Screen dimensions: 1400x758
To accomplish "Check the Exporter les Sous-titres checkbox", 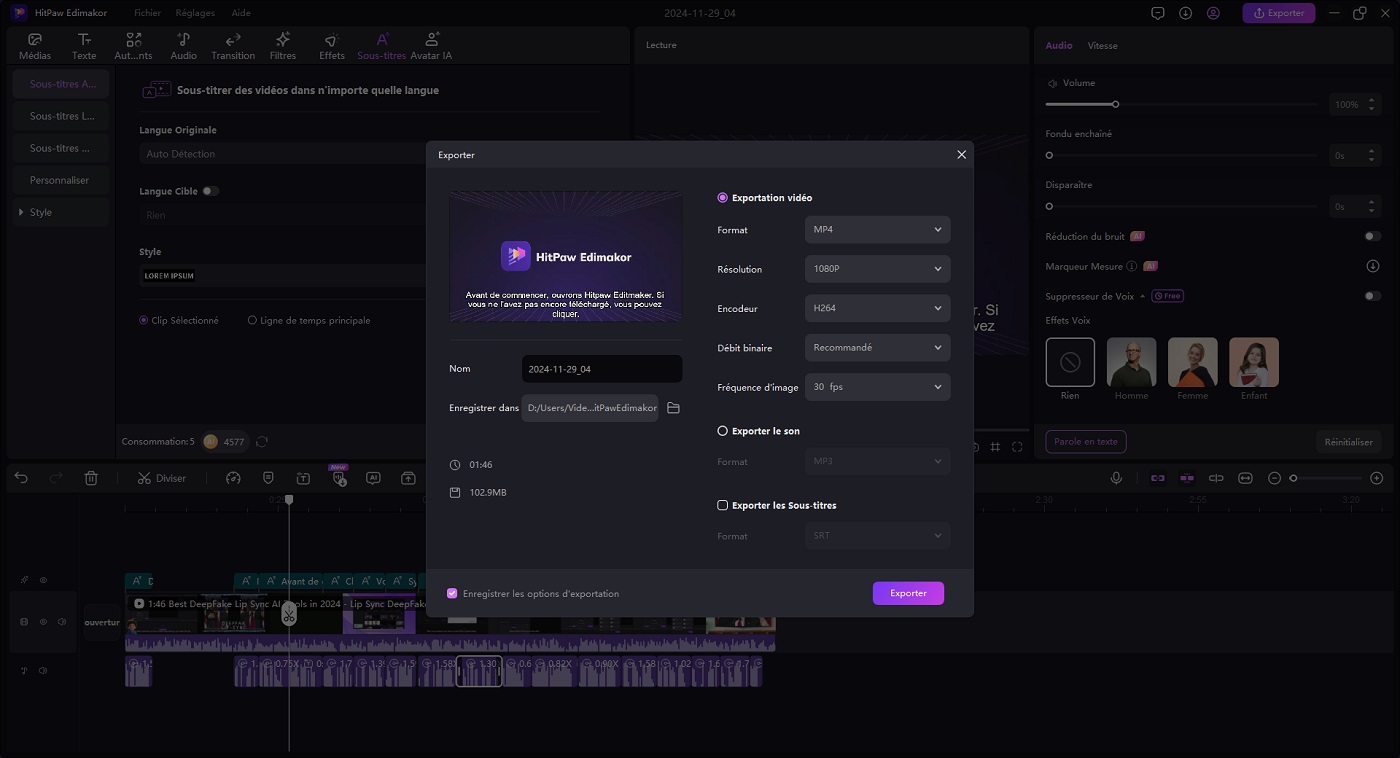I will tap(723, 505).
